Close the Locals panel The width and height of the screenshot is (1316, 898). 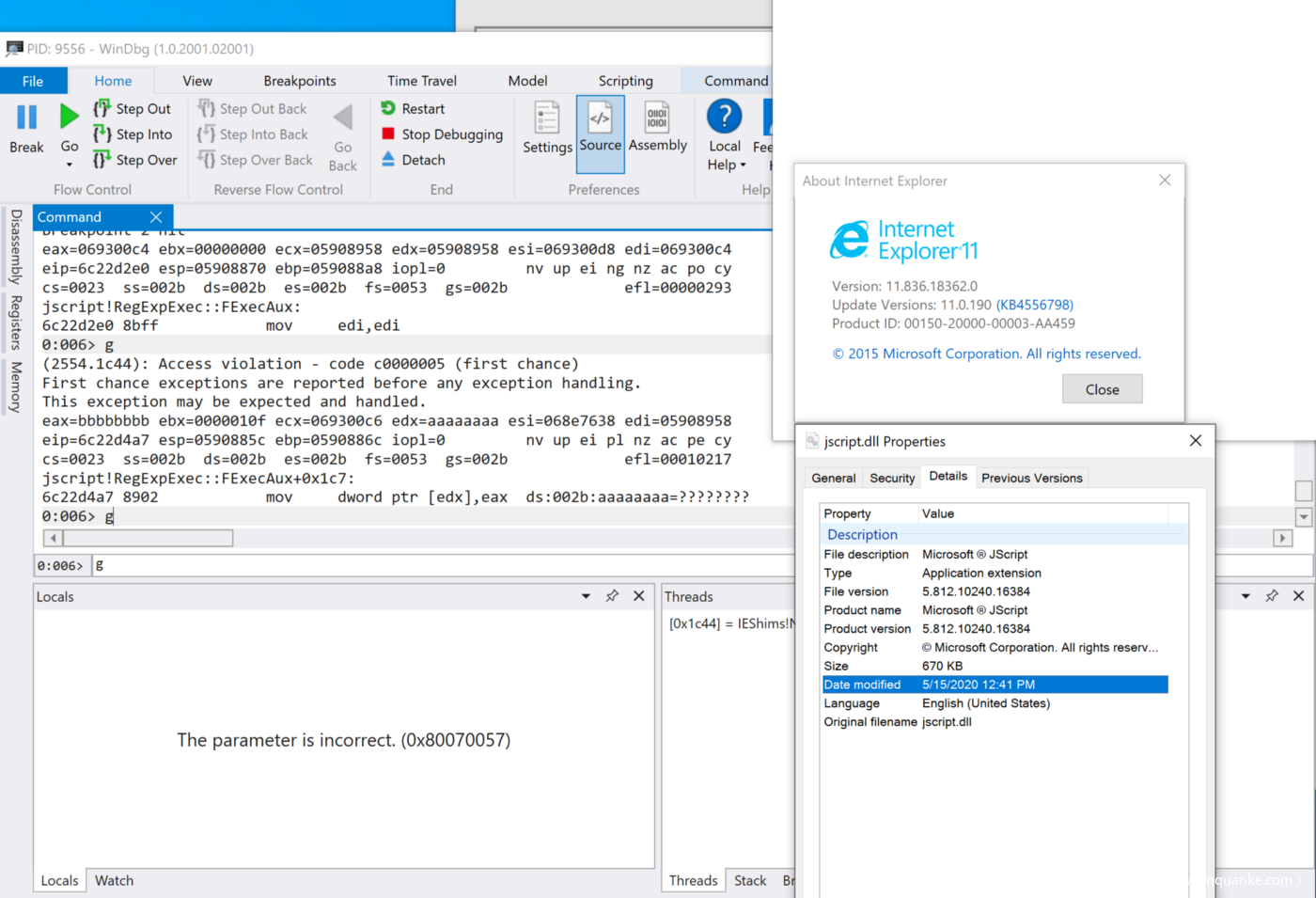click(x=639, y=596)
